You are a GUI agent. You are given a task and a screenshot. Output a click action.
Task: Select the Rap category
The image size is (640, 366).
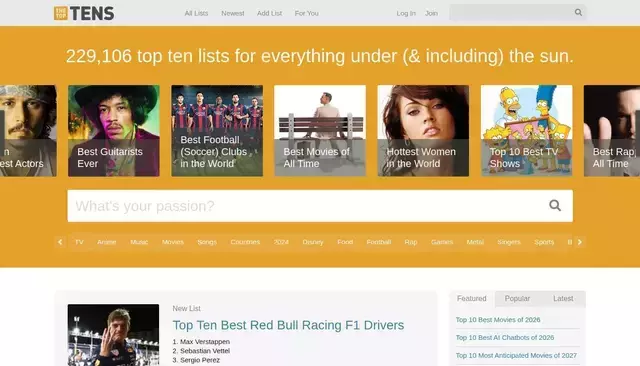411,242
